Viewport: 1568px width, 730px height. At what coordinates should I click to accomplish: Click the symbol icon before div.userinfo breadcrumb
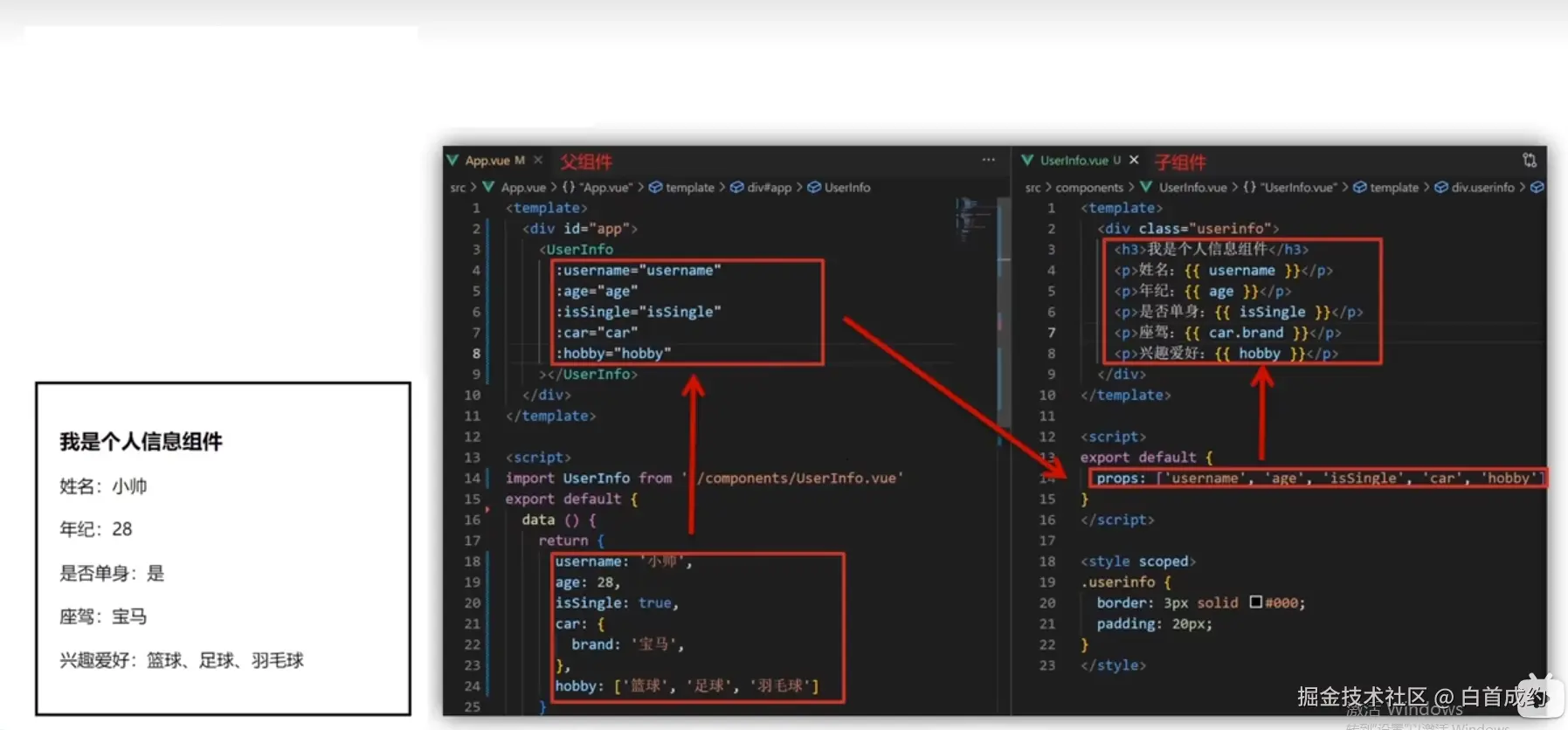(x=1441, y=188)
